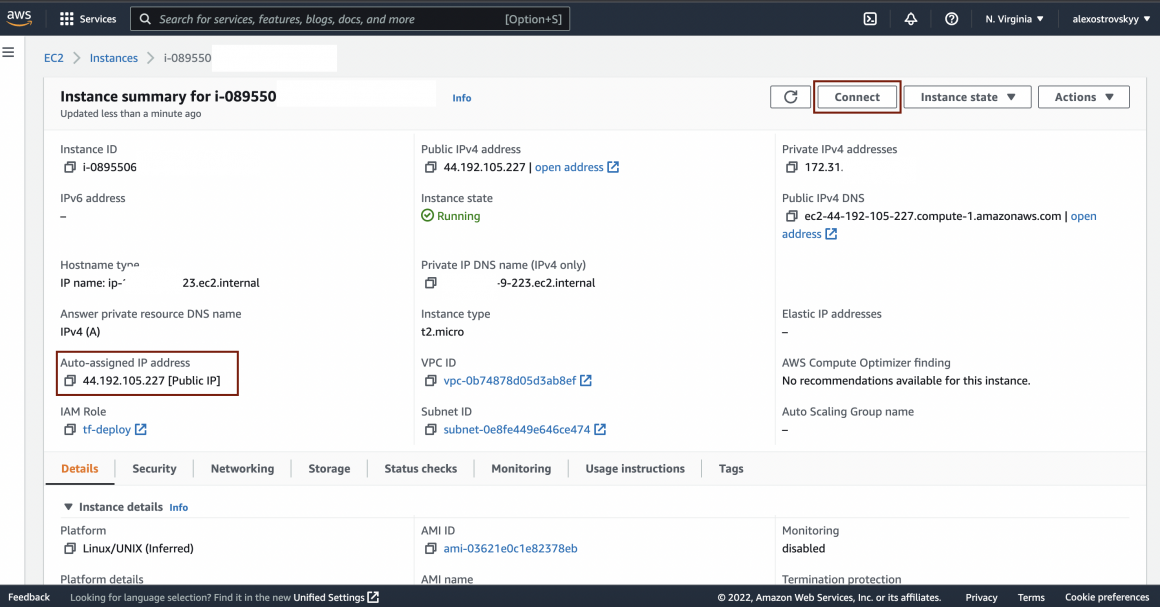Select the Networking tab
This screenshot has width=1160, height=607.
(242, 469)
